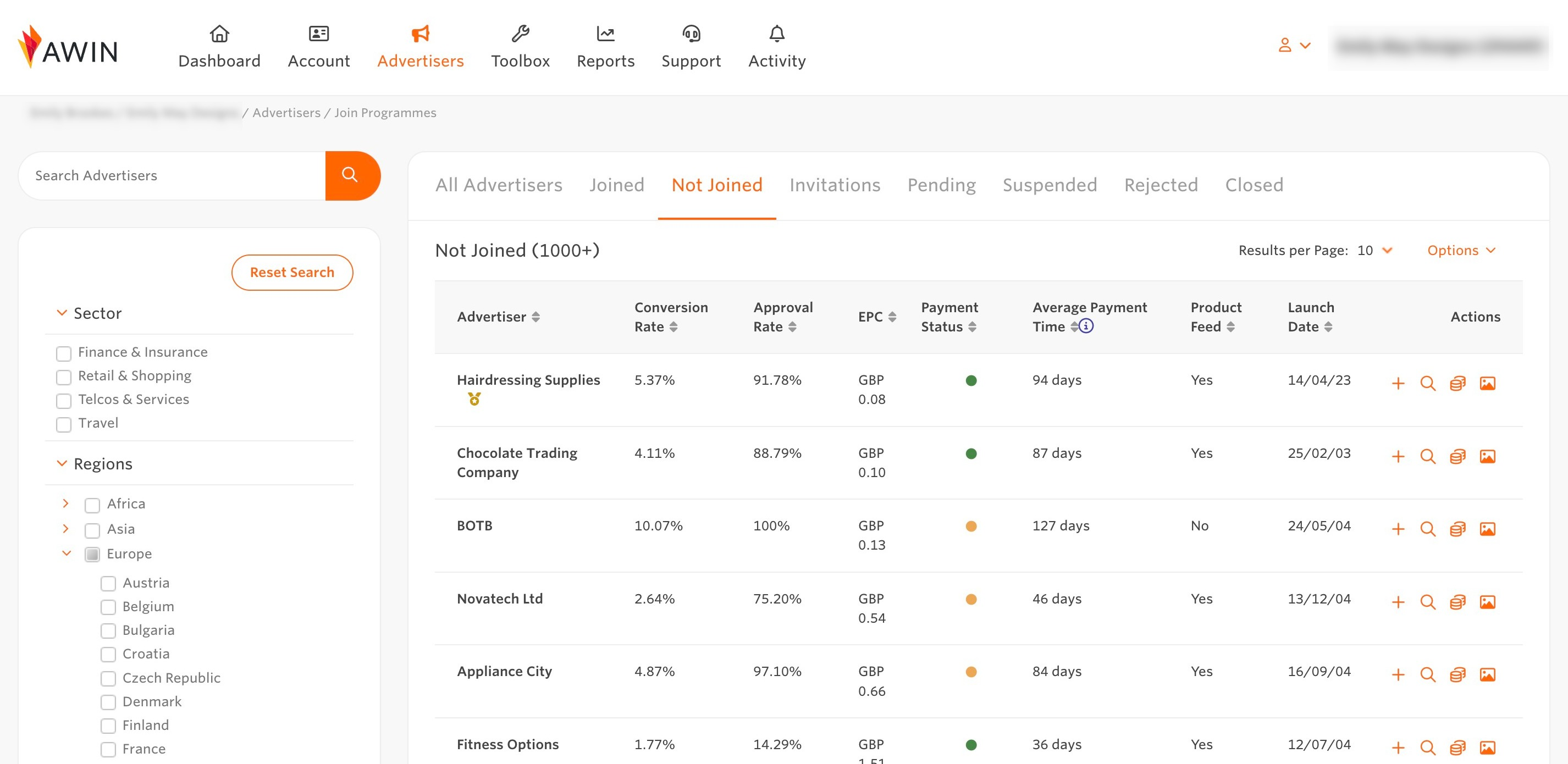Check the Denmark checkbox
The width and height of the screenshot is (1568, 764).
point(108,702)
